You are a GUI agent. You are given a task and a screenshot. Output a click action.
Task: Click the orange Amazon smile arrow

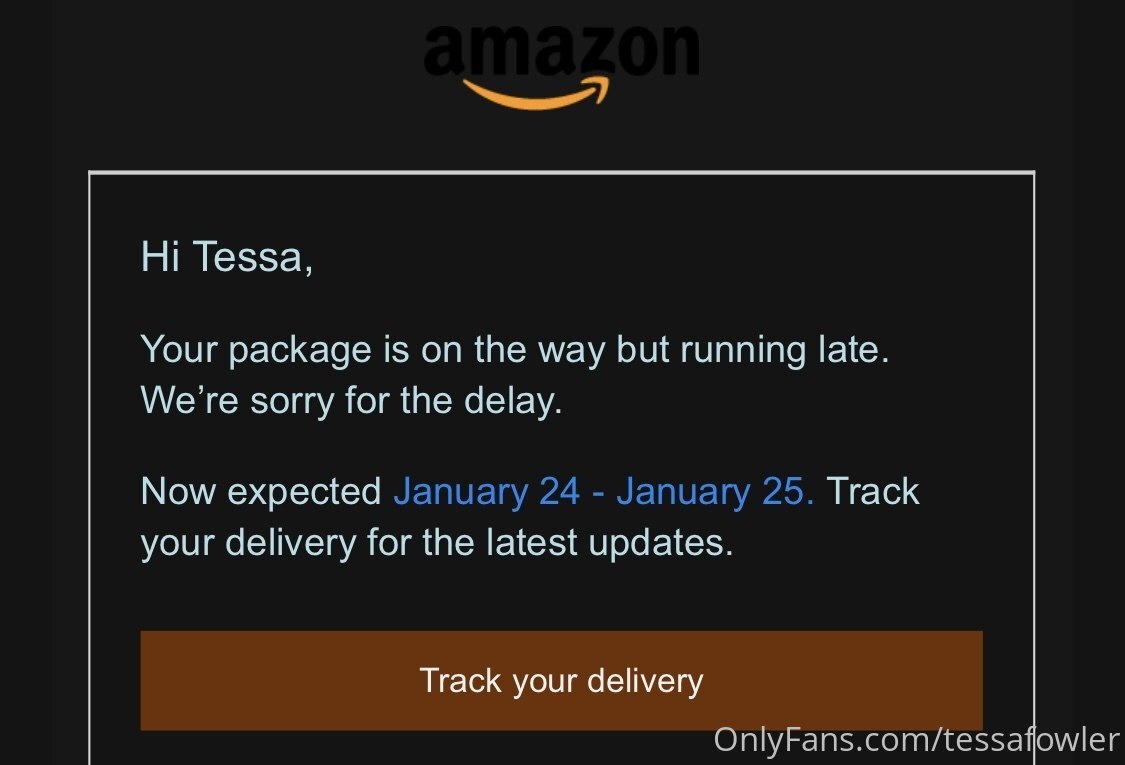tap(537, 94)
